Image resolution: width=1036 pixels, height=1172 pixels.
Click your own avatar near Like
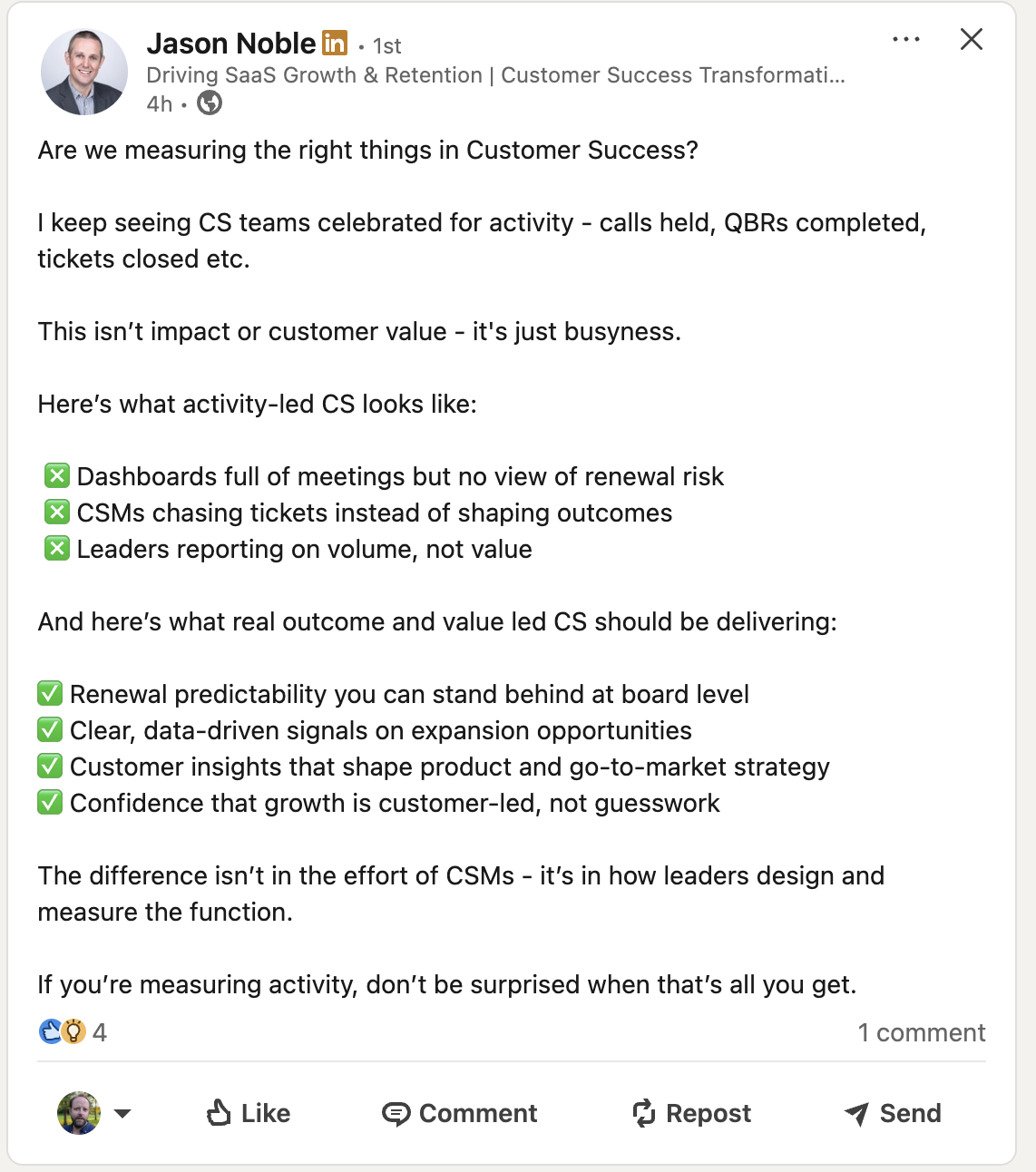coord(79,1113)
